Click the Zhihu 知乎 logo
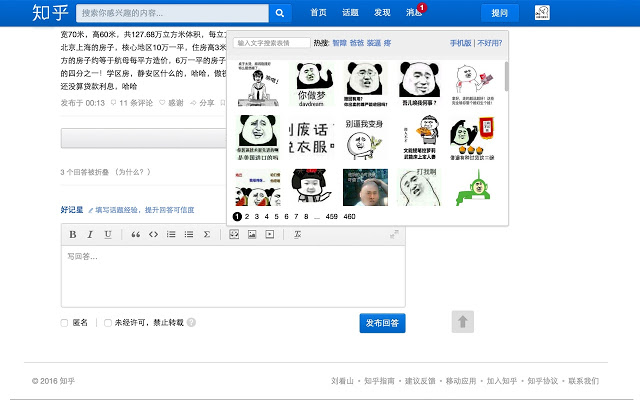640x400 pixels. pos(50,13)
